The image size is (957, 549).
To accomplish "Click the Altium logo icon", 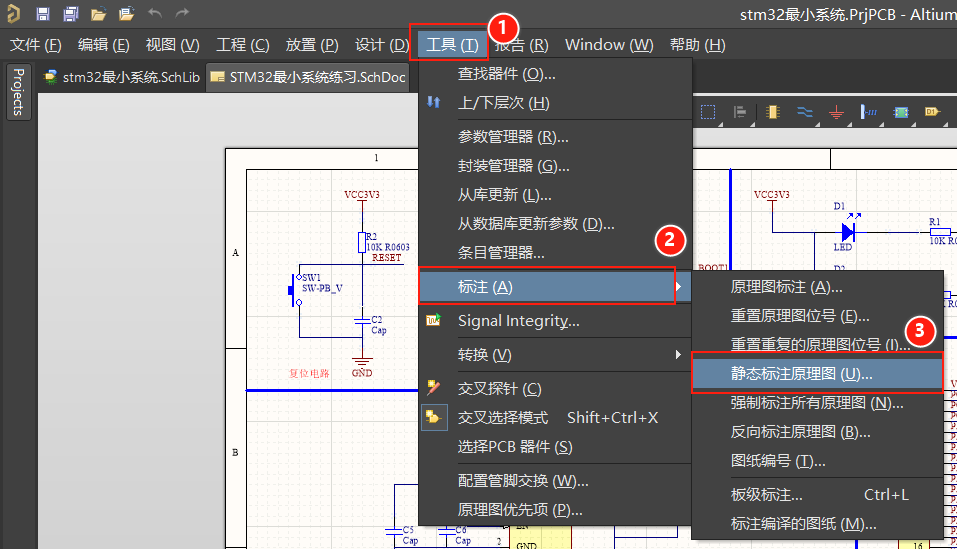I will coord(13,13).
